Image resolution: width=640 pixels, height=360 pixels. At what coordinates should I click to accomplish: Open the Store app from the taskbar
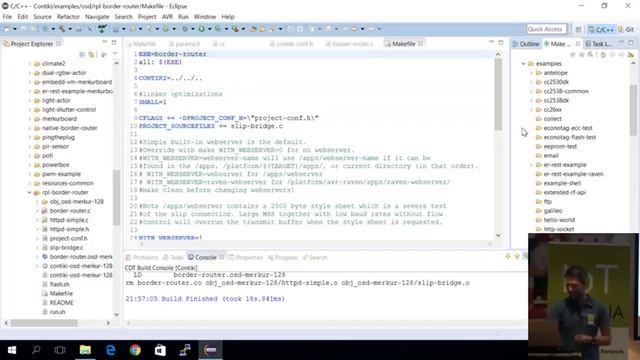[160, 350]
